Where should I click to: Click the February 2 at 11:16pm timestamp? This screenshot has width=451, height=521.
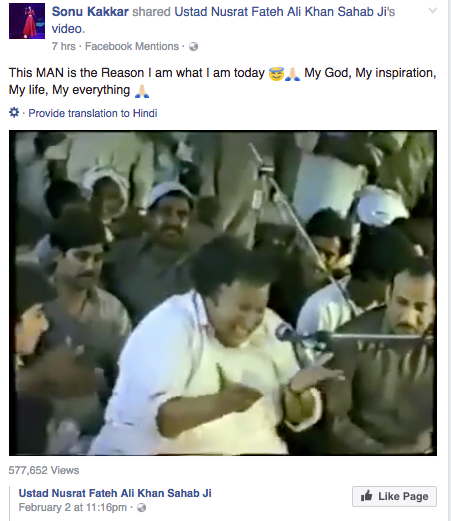[x=73, y=508]
